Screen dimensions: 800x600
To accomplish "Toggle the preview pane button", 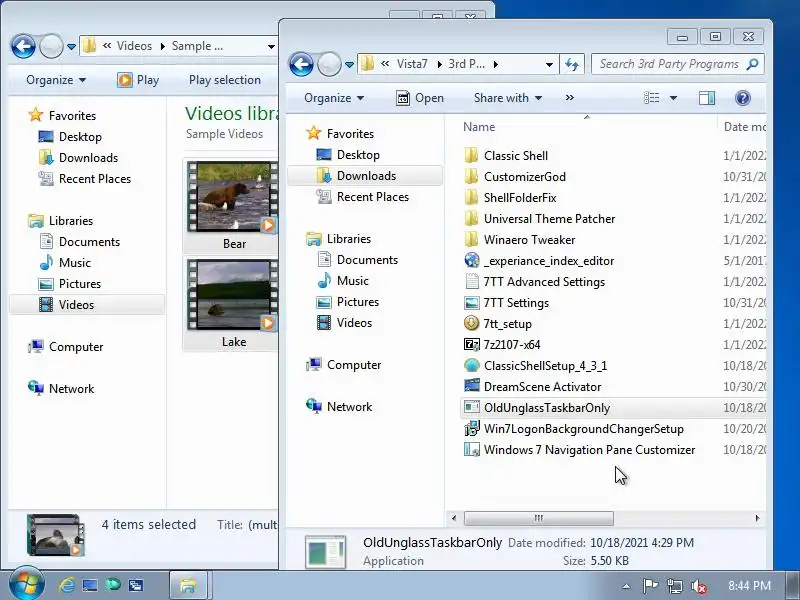I will click(x=707, y=97).
